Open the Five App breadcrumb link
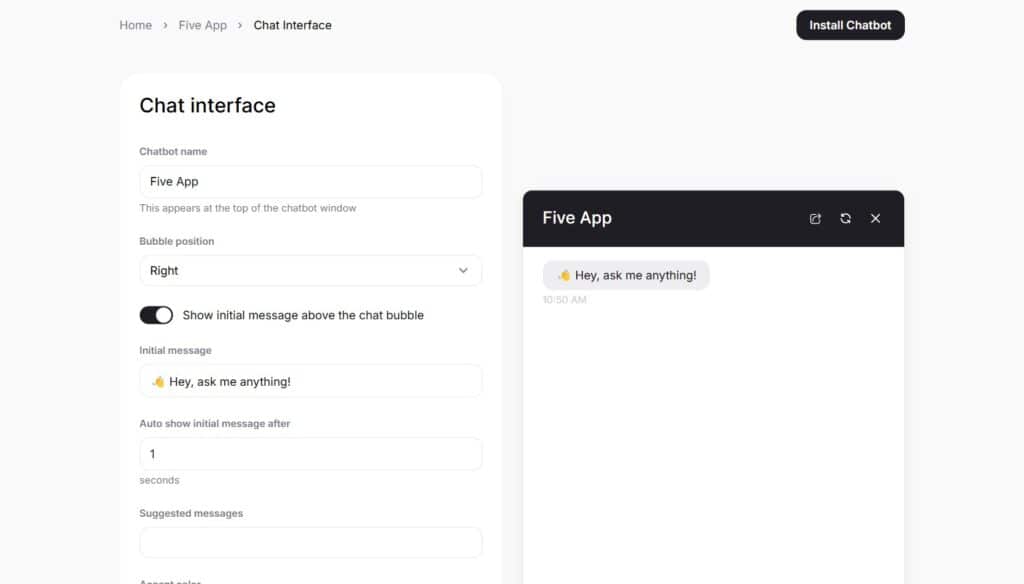 203,25
